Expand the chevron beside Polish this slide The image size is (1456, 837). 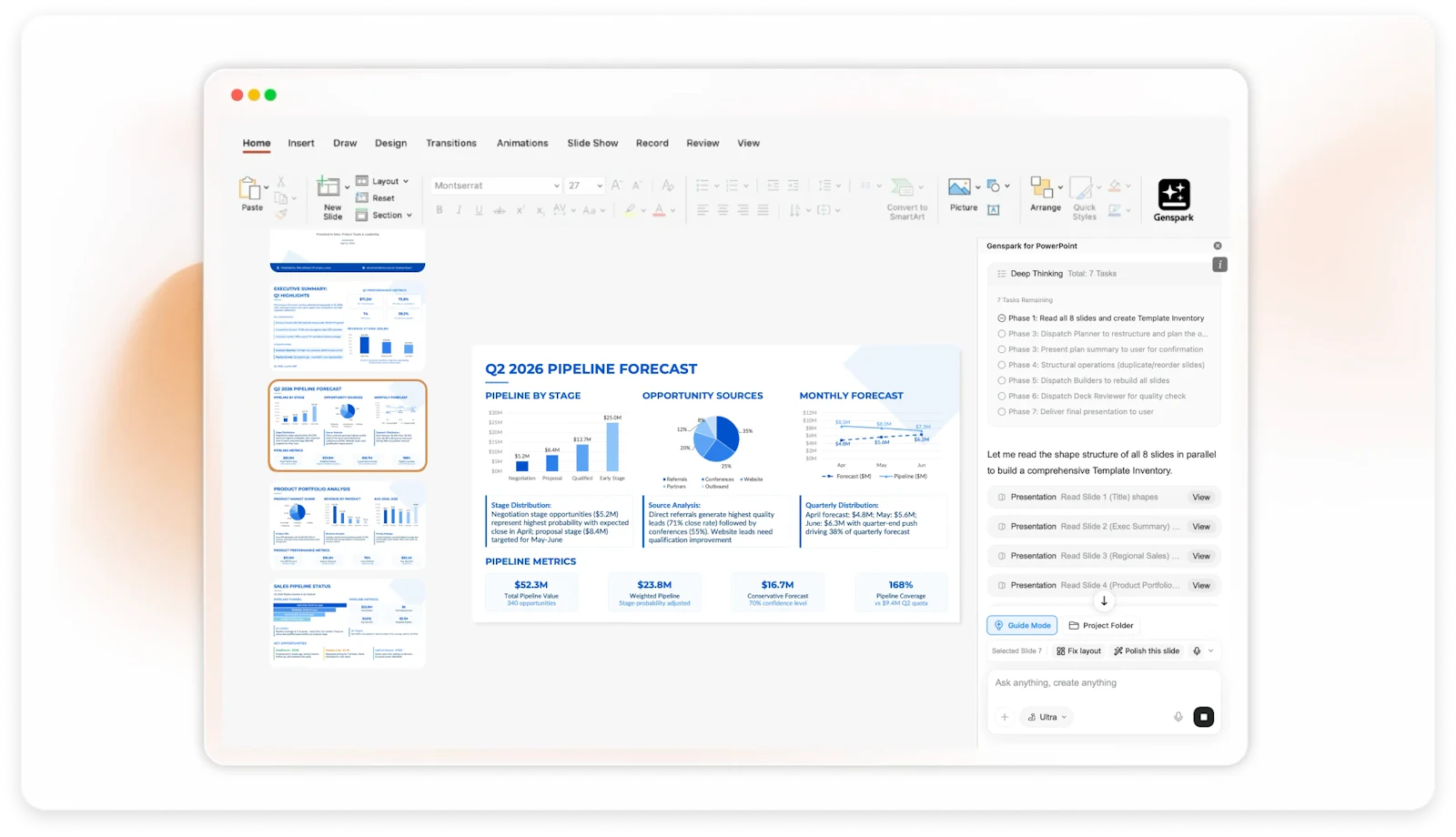1210,650
